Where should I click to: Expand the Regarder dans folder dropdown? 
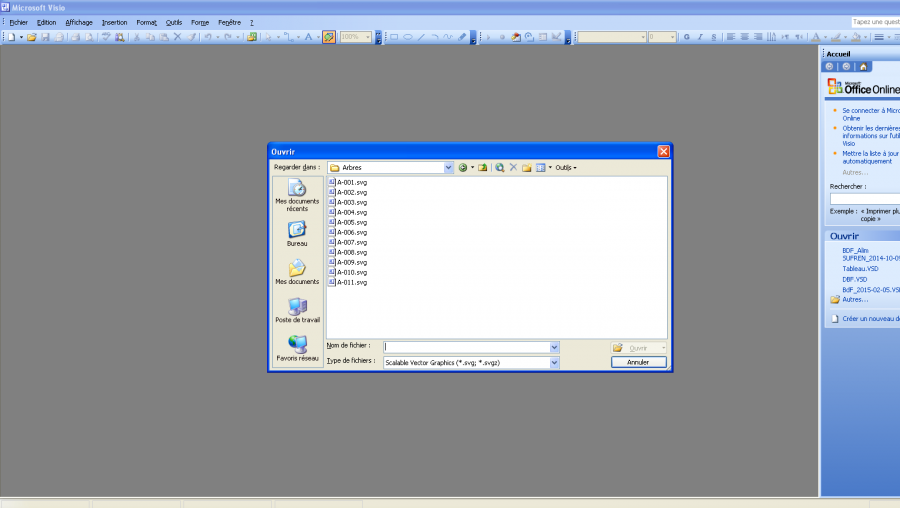449,168
